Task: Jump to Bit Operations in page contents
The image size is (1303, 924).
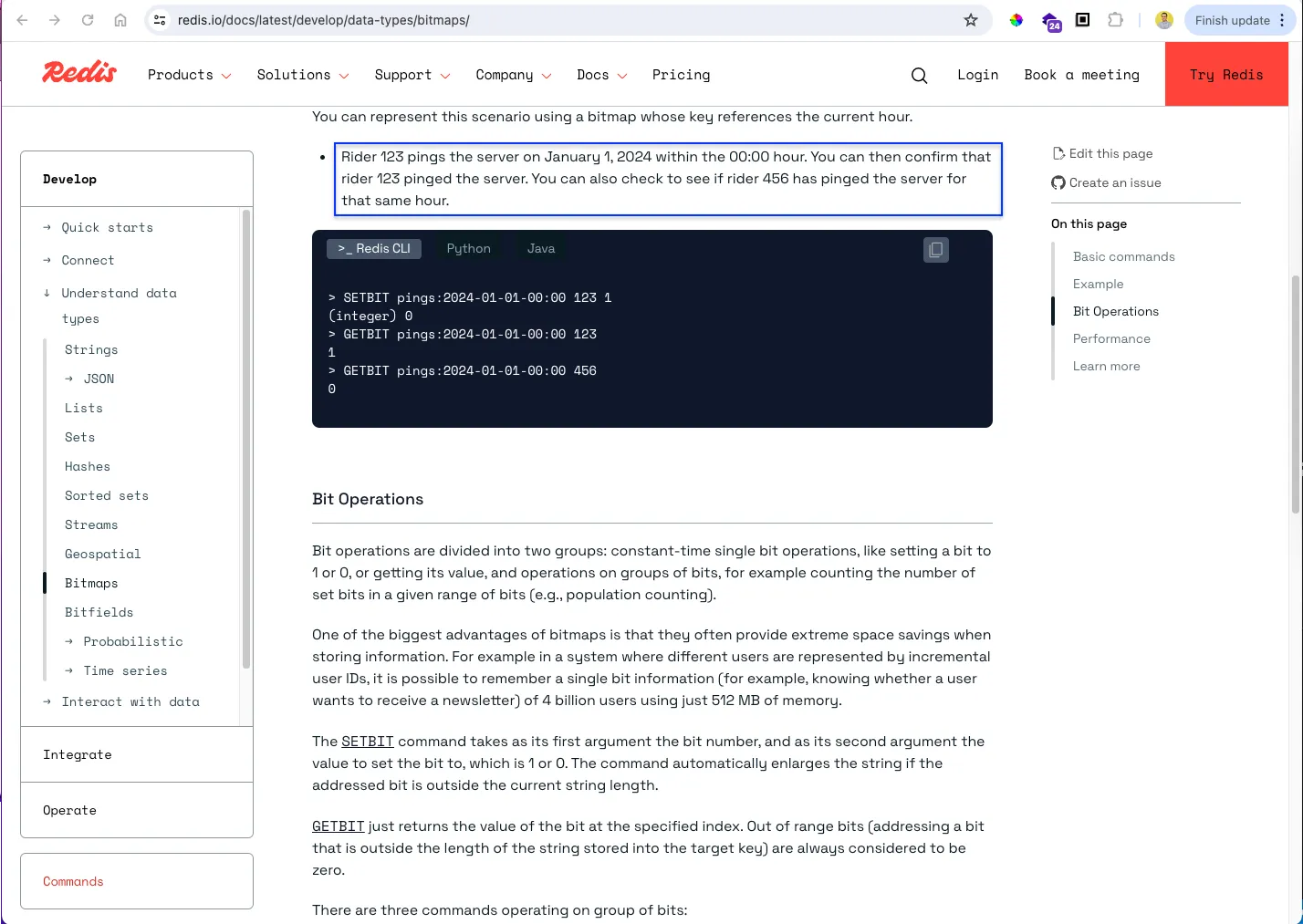Action: click(x=1115, y=311)
